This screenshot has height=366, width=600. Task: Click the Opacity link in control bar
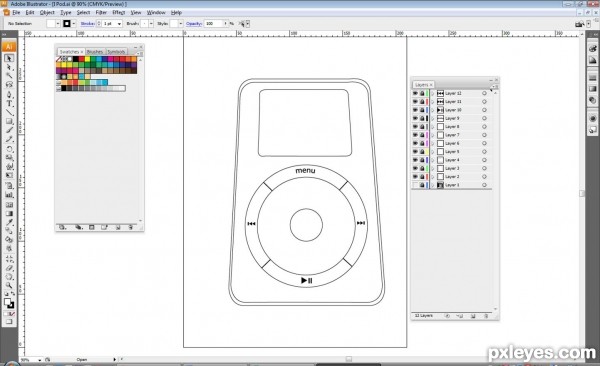(x=194, y=24)
